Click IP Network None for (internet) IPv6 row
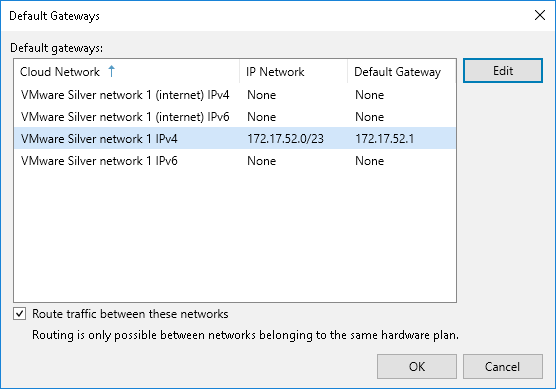Screen dimensions: 556x389 (x=262, y=117)
